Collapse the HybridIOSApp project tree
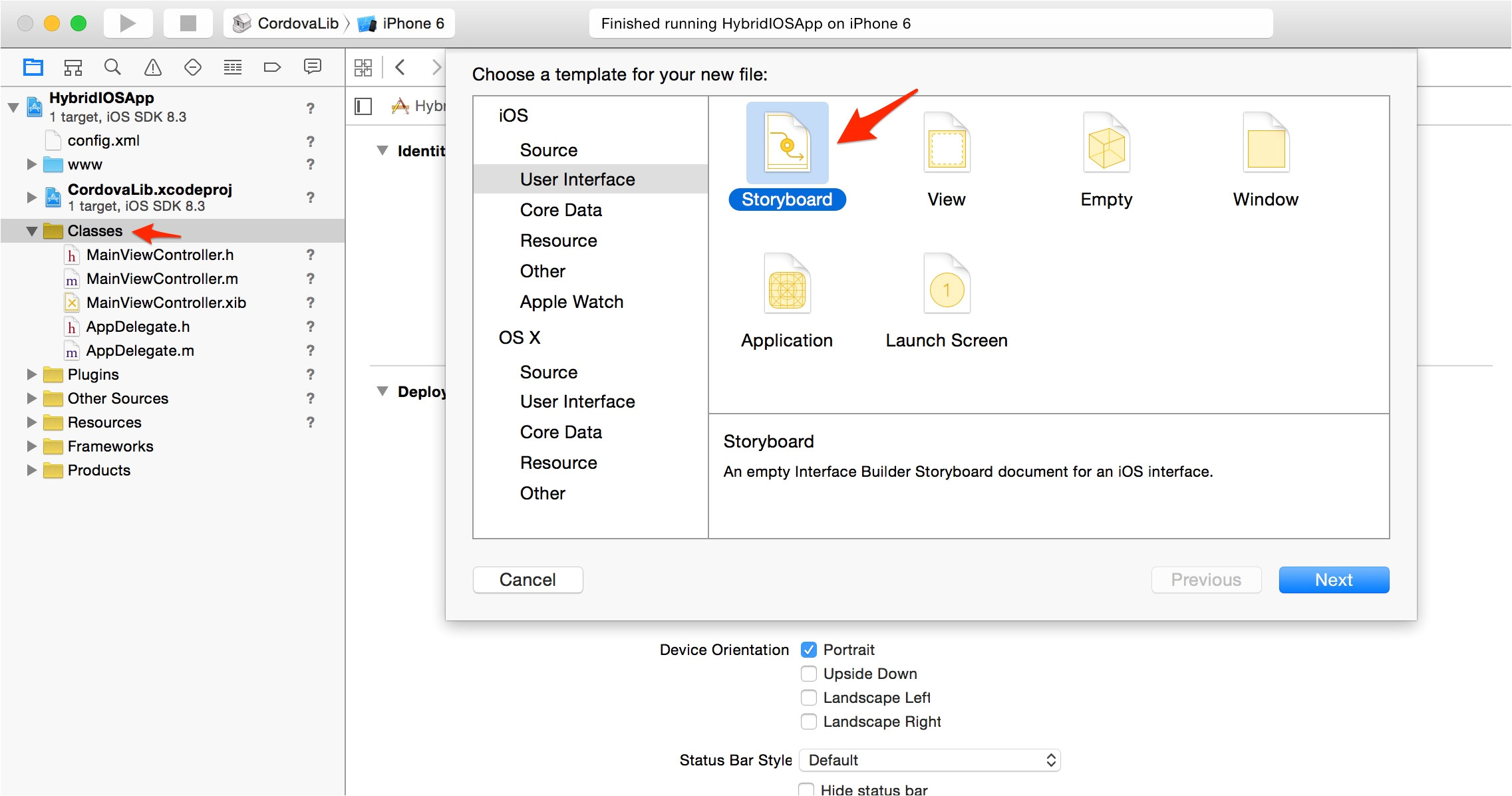Viewport: 1512px width, 796px height. [13, 108]
